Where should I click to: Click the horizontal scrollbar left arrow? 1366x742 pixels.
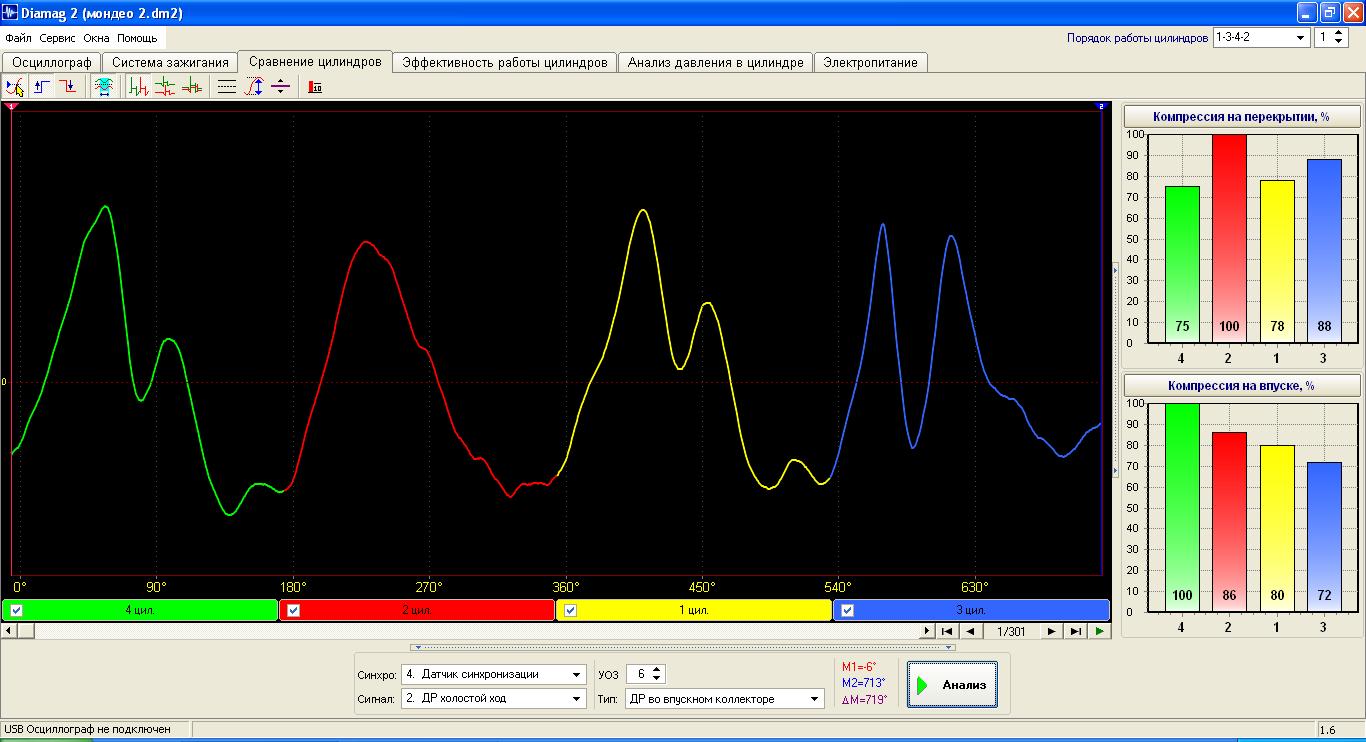[9, 631]
